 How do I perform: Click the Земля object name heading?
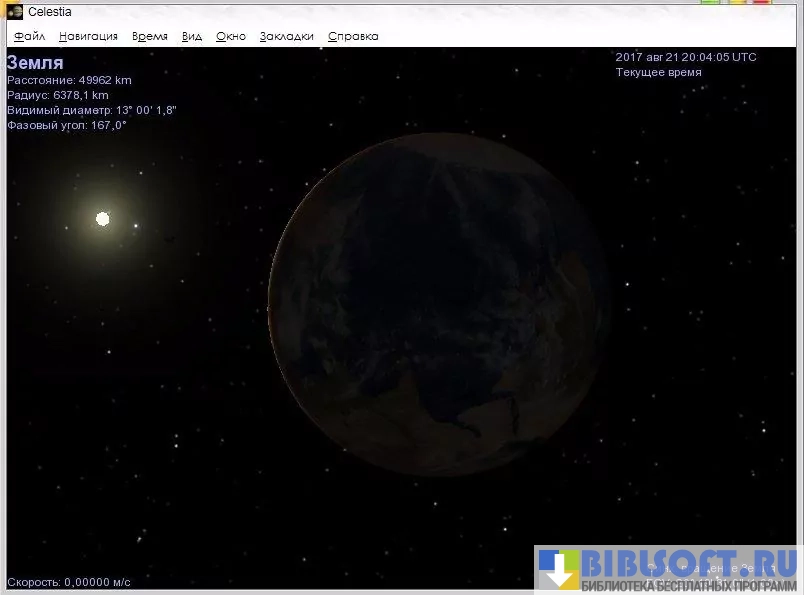click(35, 63)
